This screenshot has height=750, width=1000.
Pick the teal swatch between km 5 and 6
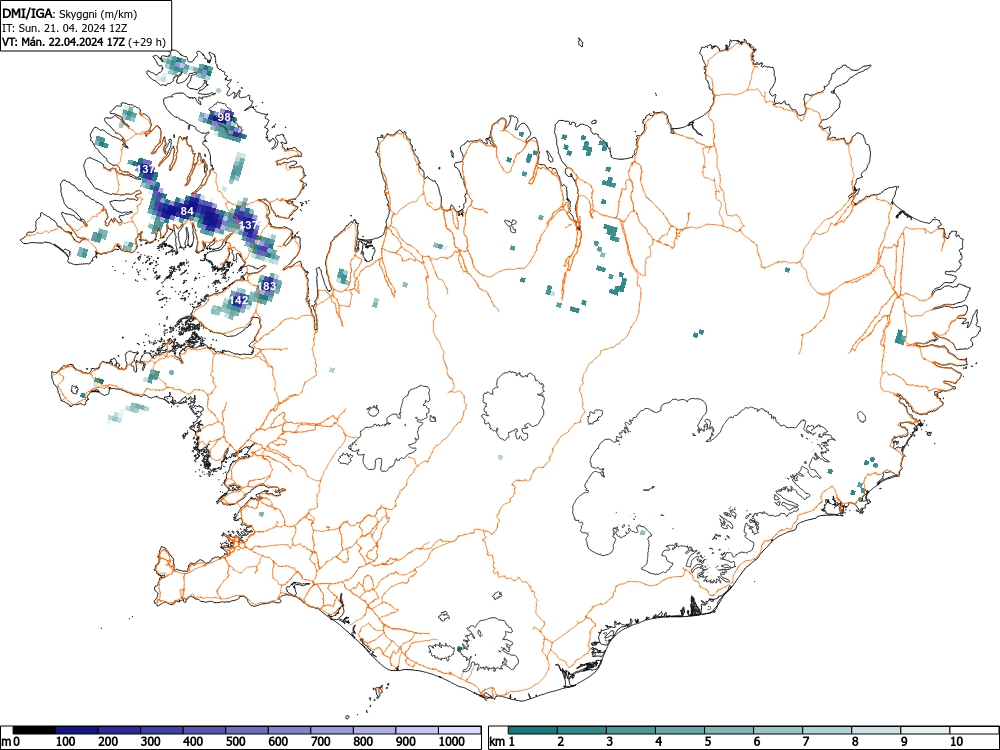coord(729,730)
